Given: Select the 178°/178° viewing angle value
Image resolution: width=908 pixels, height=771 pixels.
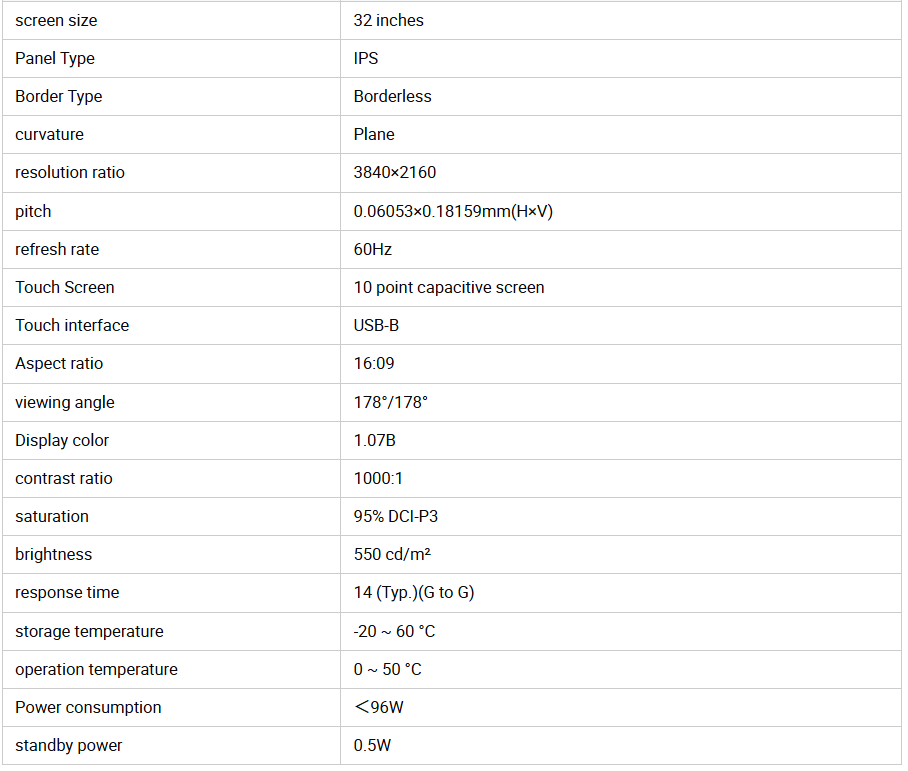Looking at the screenshot, I should click(390, 402).
